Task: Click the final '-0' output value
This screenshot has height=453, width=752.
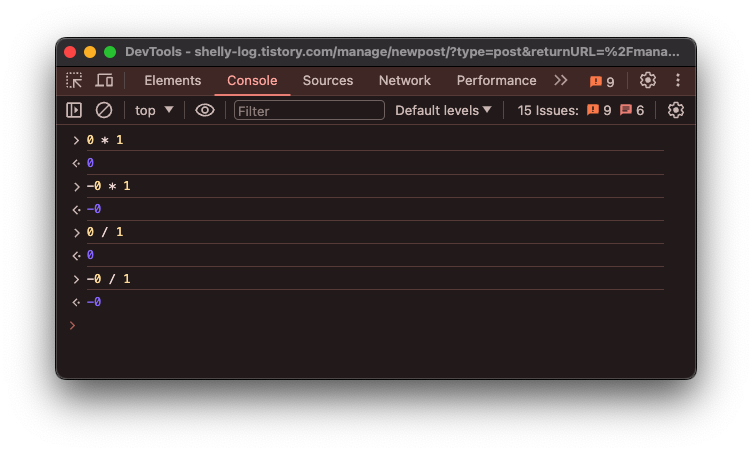Action: tap(94, 302)
